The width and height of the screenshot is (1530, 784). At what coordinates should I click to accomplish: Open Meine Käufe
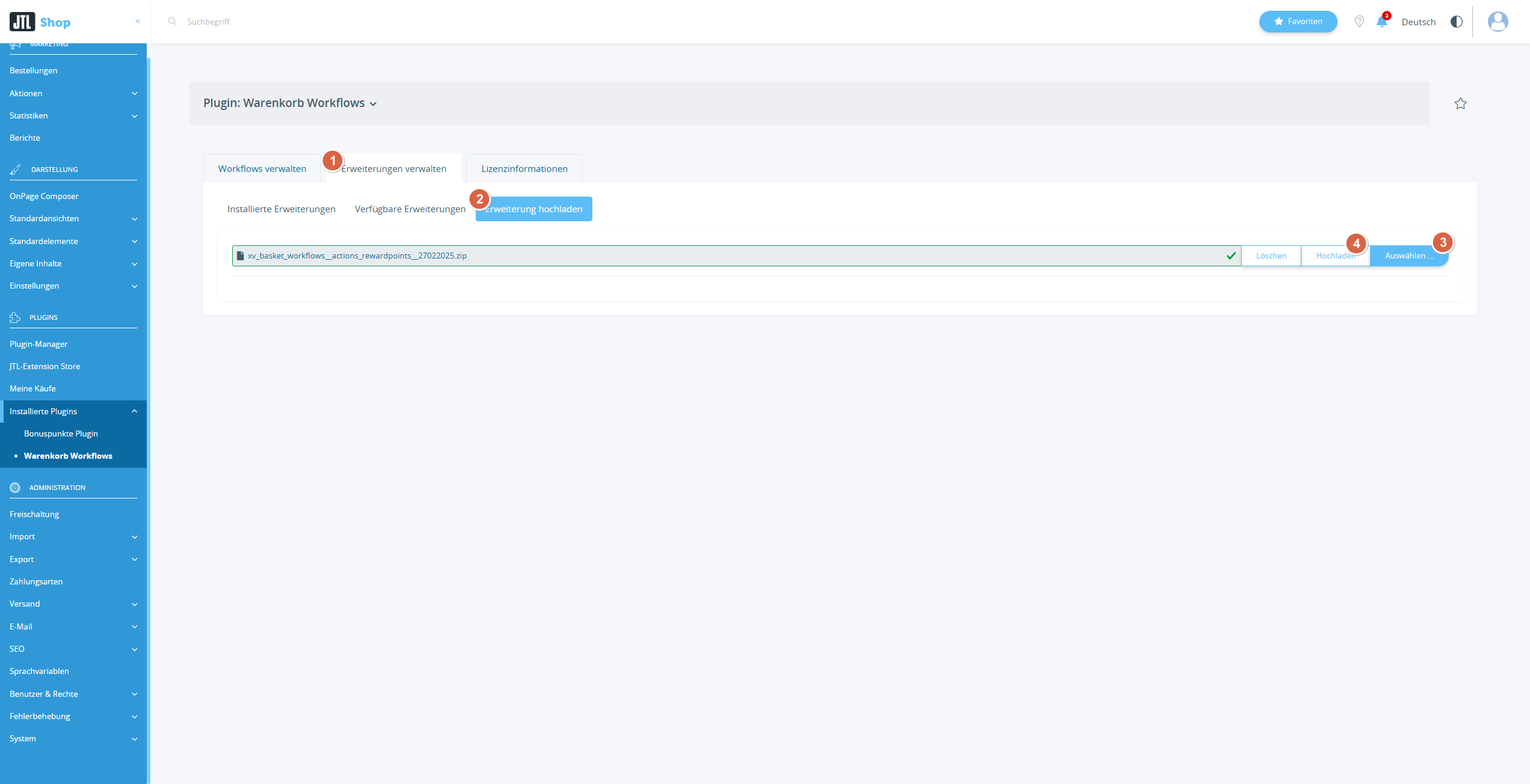pos(73,388)
